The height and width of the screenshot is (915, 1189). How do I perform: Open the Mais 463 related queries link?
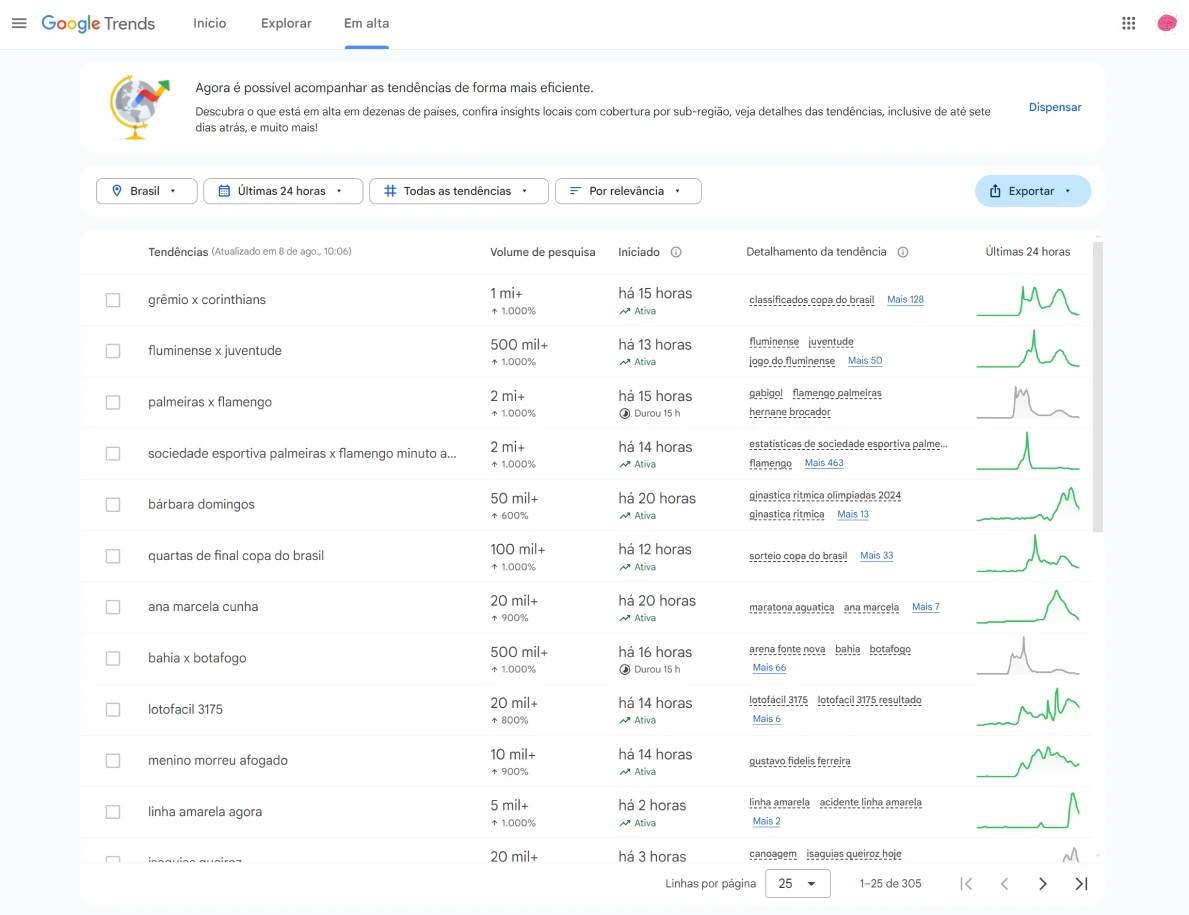(x=824, y=463)
